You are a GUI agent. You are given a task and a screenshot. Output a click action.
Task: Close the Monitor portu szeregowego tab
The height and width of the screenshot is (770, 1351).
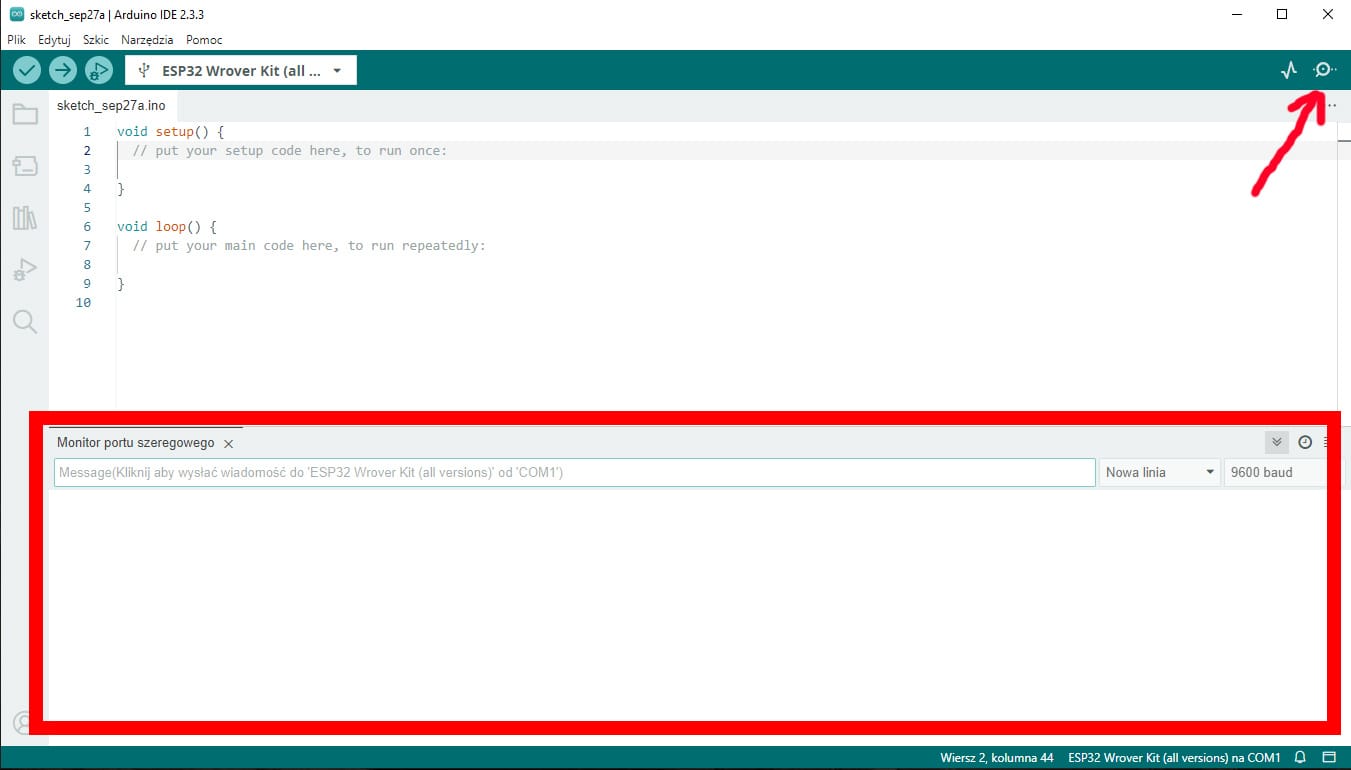click(x=228, y=443)
